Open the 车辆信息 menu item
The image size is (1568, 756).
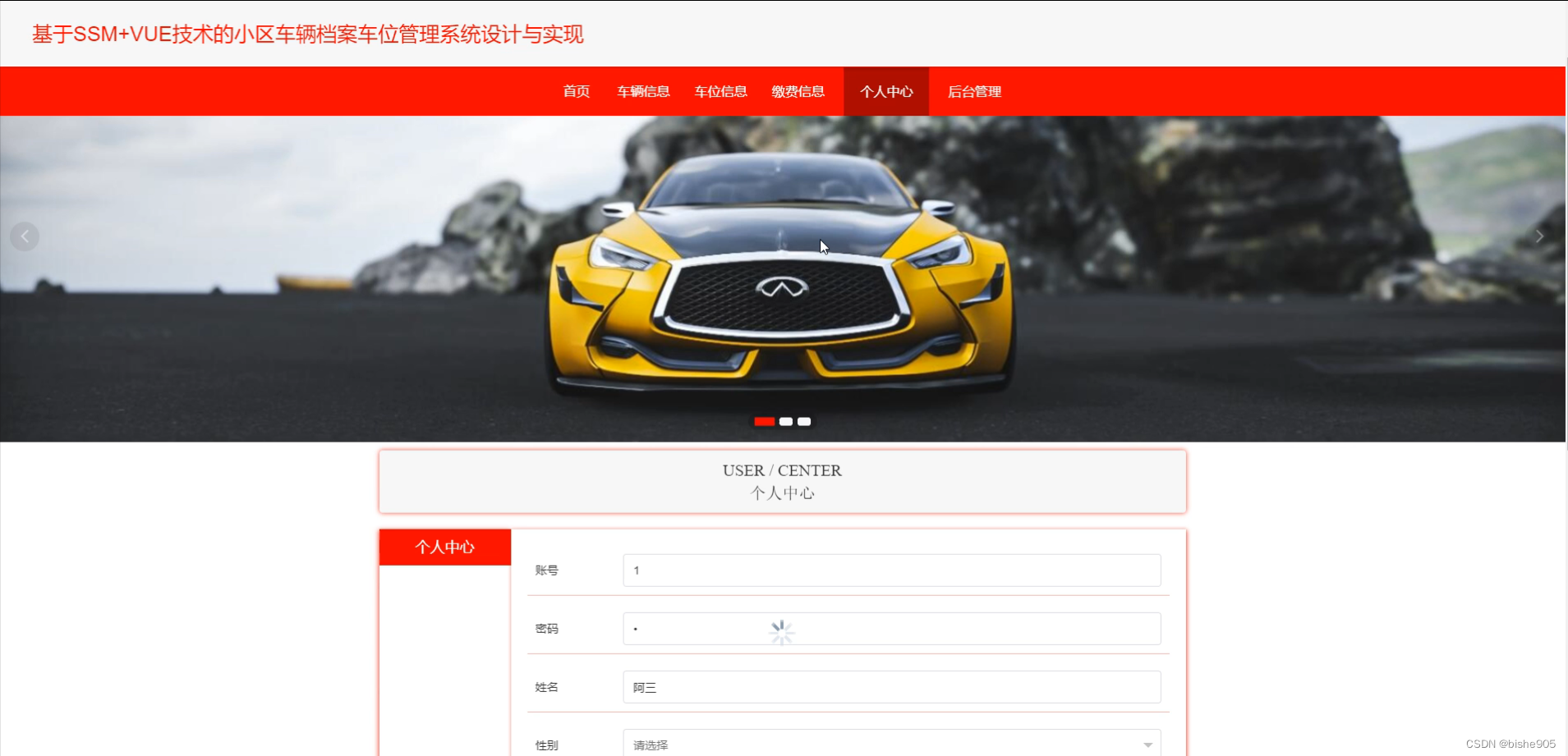(643, 91)
